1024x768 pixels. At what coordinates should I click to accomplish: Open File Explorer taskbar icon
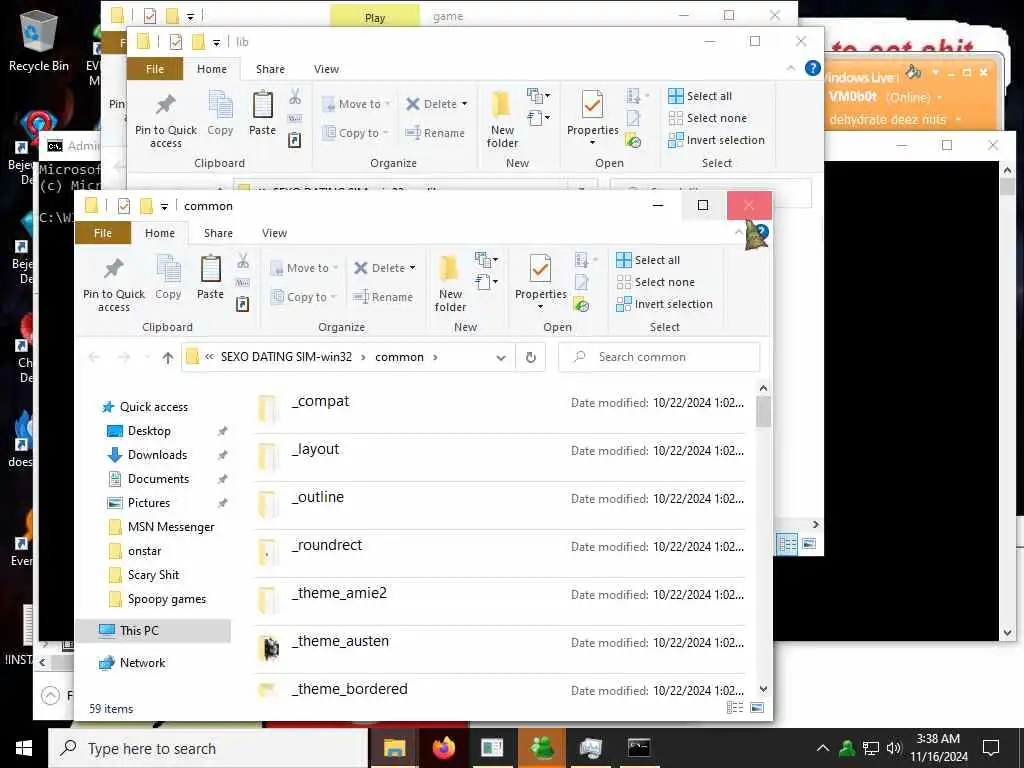[x=394, y=748]
